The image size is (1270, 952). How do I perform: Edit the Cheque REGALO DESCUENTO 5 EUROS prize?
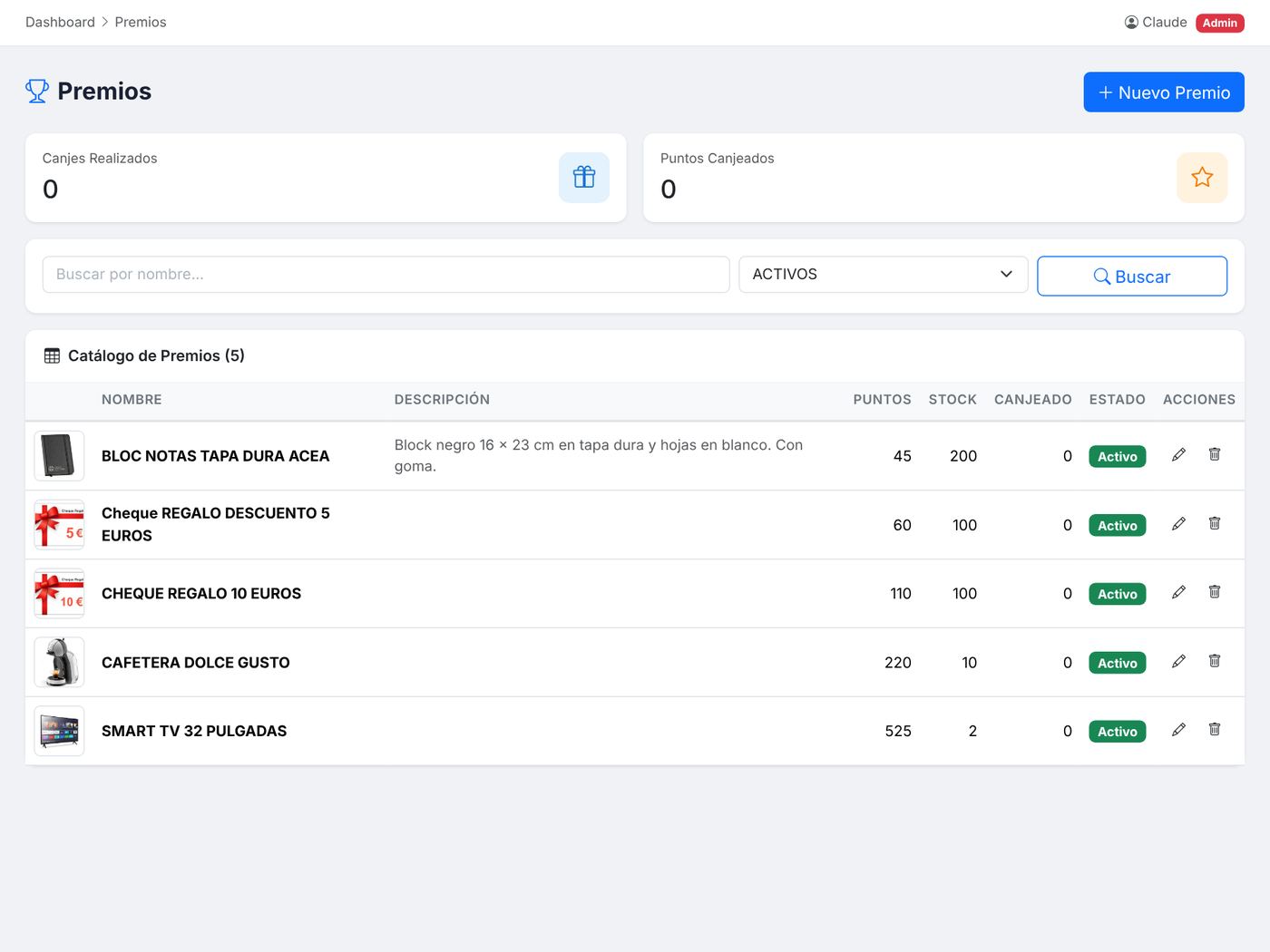1178,523
